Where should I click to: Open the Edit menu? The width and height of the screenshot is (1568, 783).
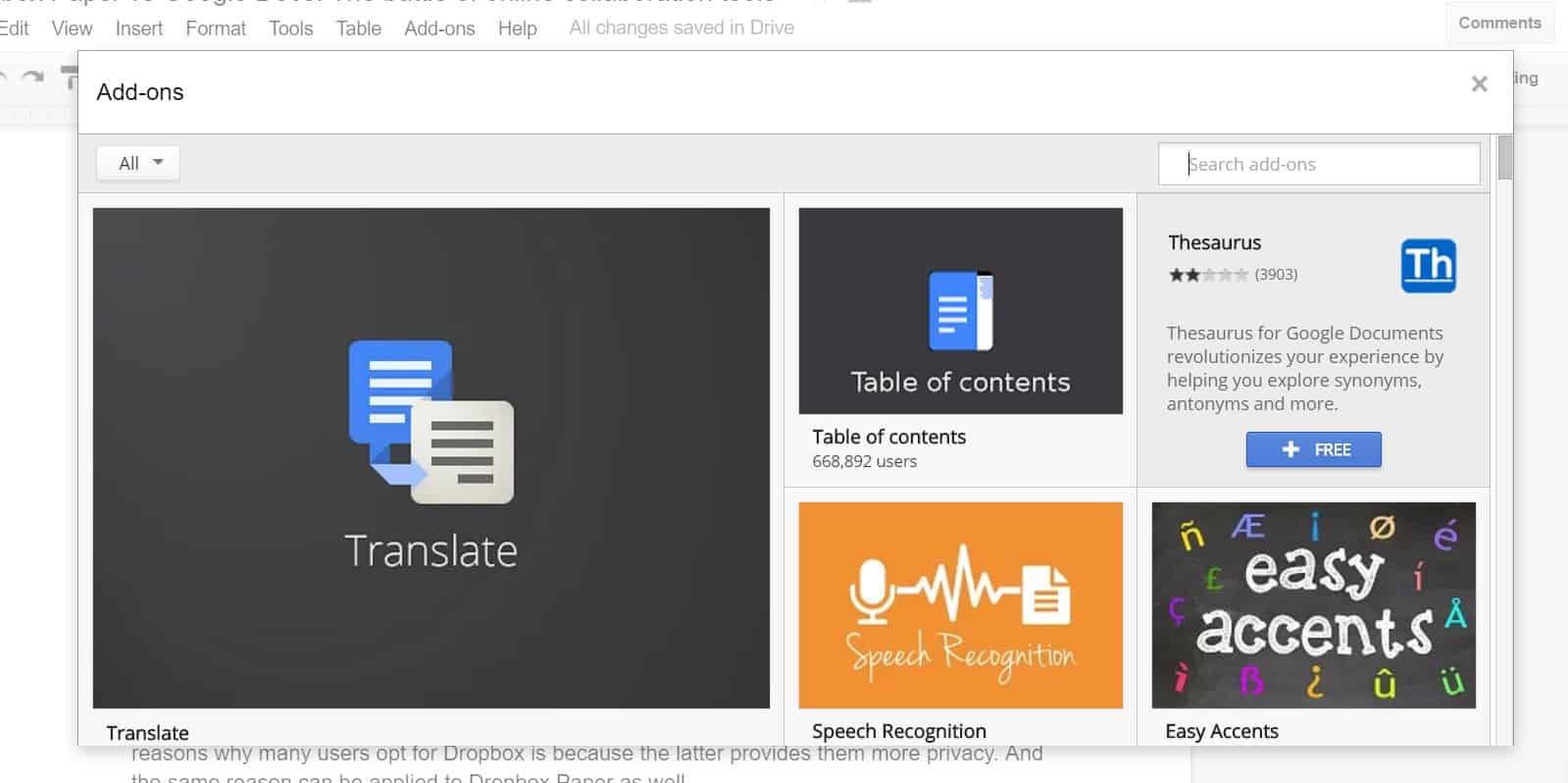click(x=14, y=28)
